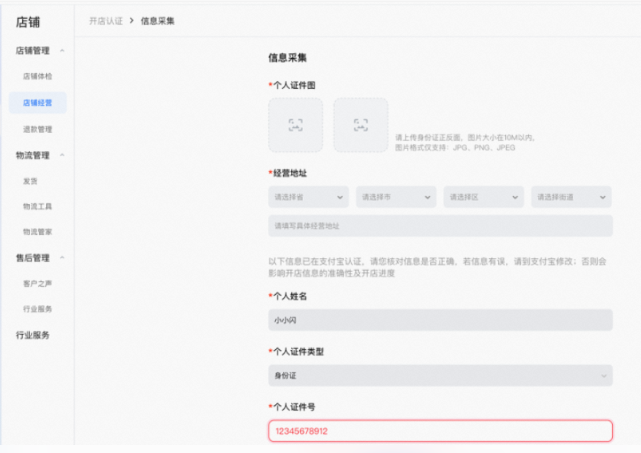Open the 请选择省 province dropdown
Viewport: 641px width, 453px height.
coord(308,197)
